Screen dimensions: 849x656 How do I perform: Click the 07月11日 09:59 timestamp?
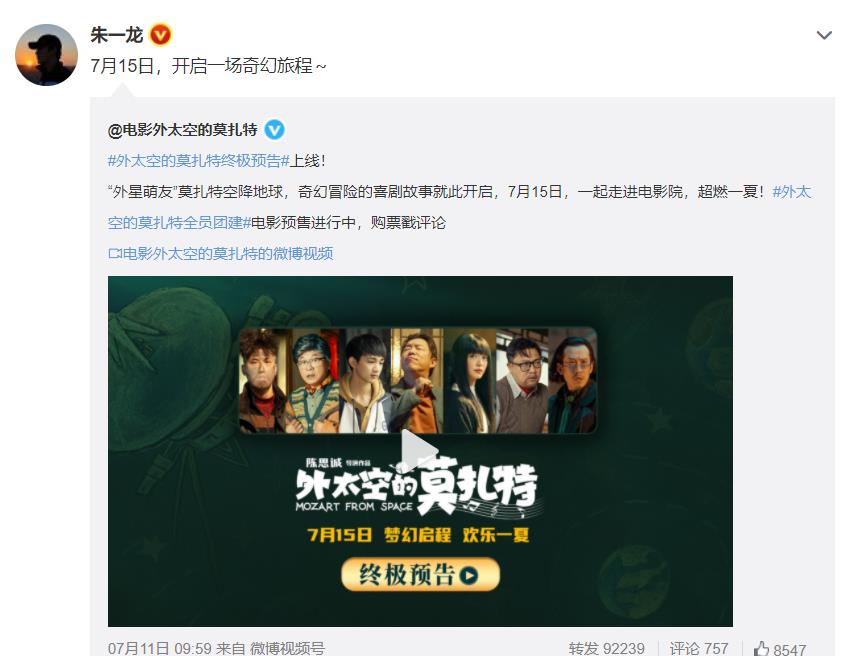tap(160, 648)
